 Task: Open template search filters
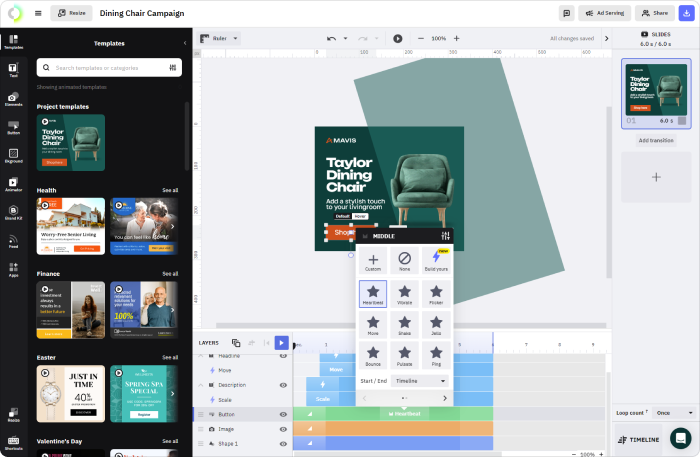click(x=173, y=68)
